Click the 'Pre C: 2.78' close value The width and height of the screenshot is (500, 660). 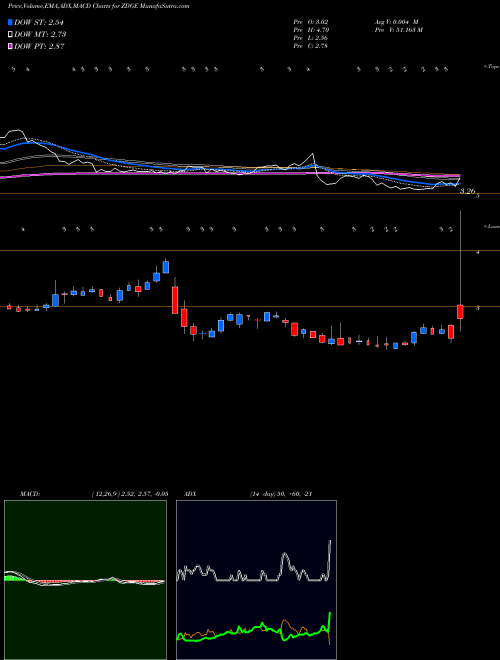(x=311, y=46)
